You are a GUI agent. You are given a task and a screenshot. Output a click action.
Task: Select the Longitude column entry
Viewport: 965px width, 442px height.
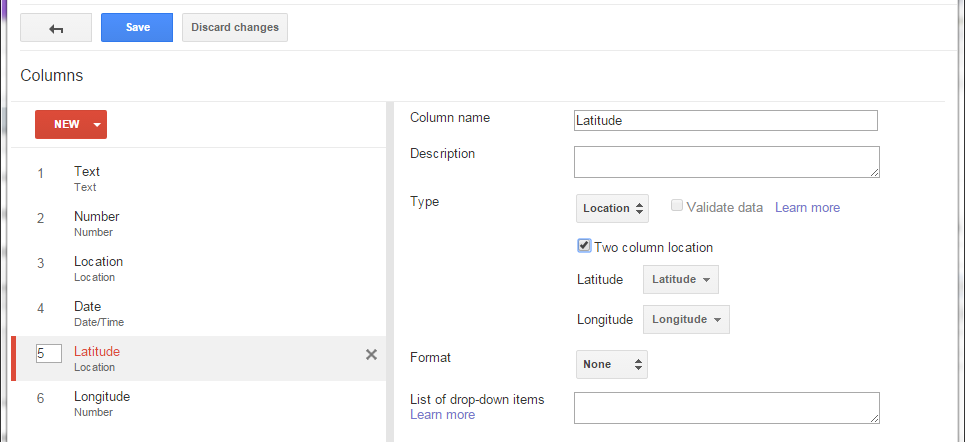[199, 403]
